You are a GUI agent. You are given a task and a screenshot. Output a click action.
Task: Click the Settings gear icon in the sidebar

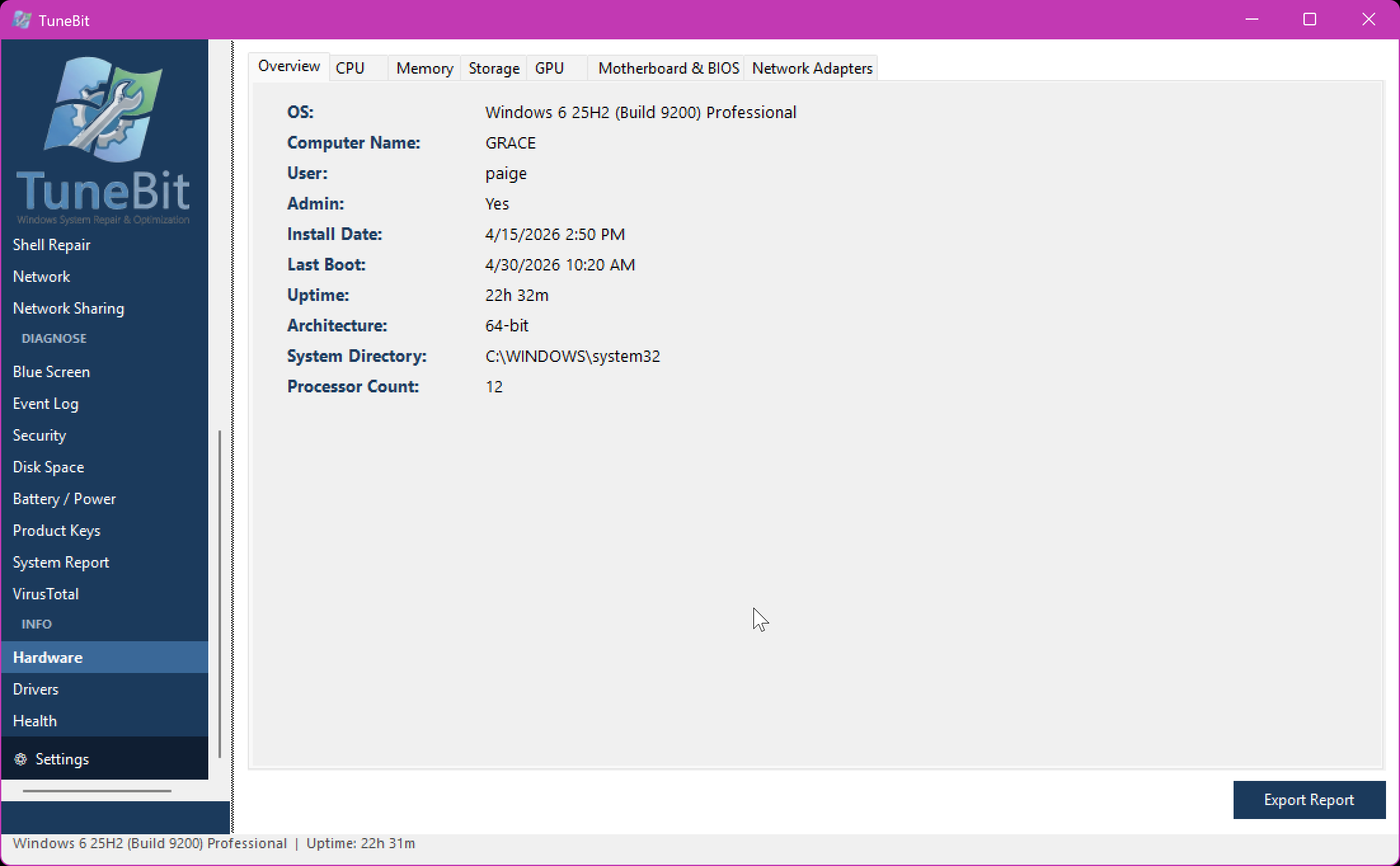point(20,759)
